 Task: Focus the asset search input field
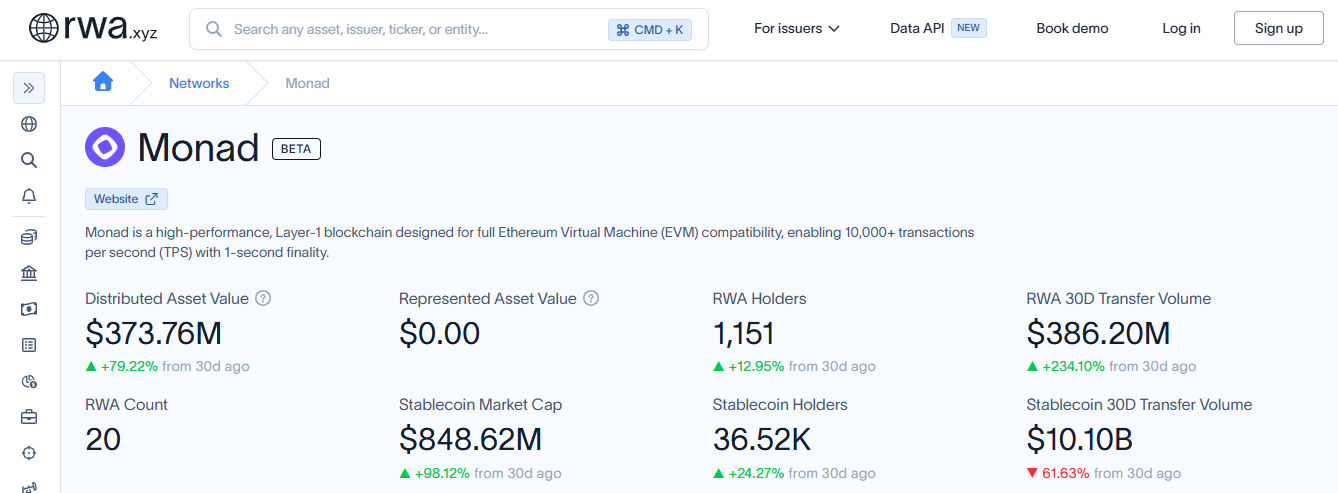click(x=449, y=29)
